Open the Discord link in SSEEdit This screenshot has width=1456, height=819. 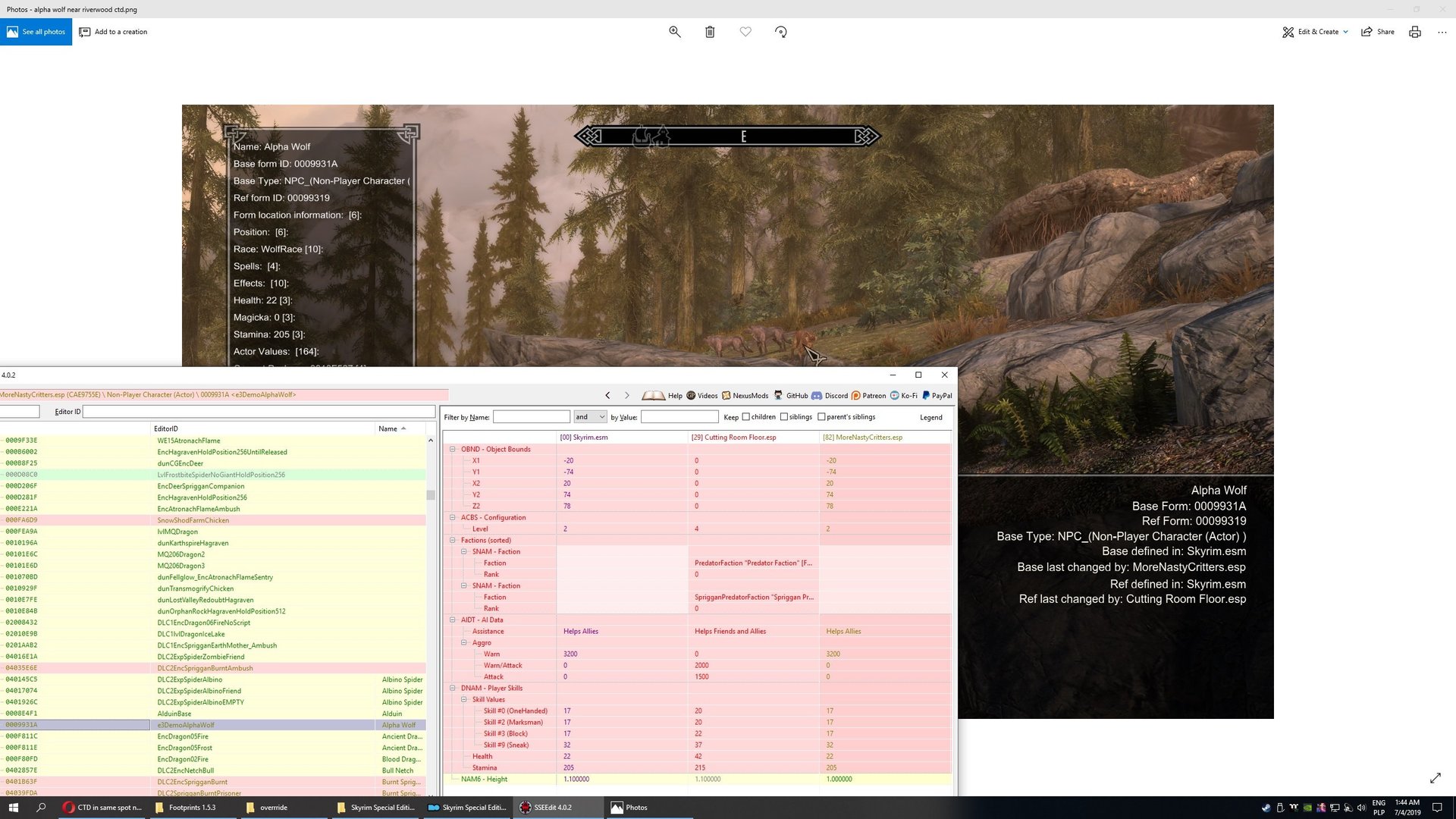coord(830,396)
